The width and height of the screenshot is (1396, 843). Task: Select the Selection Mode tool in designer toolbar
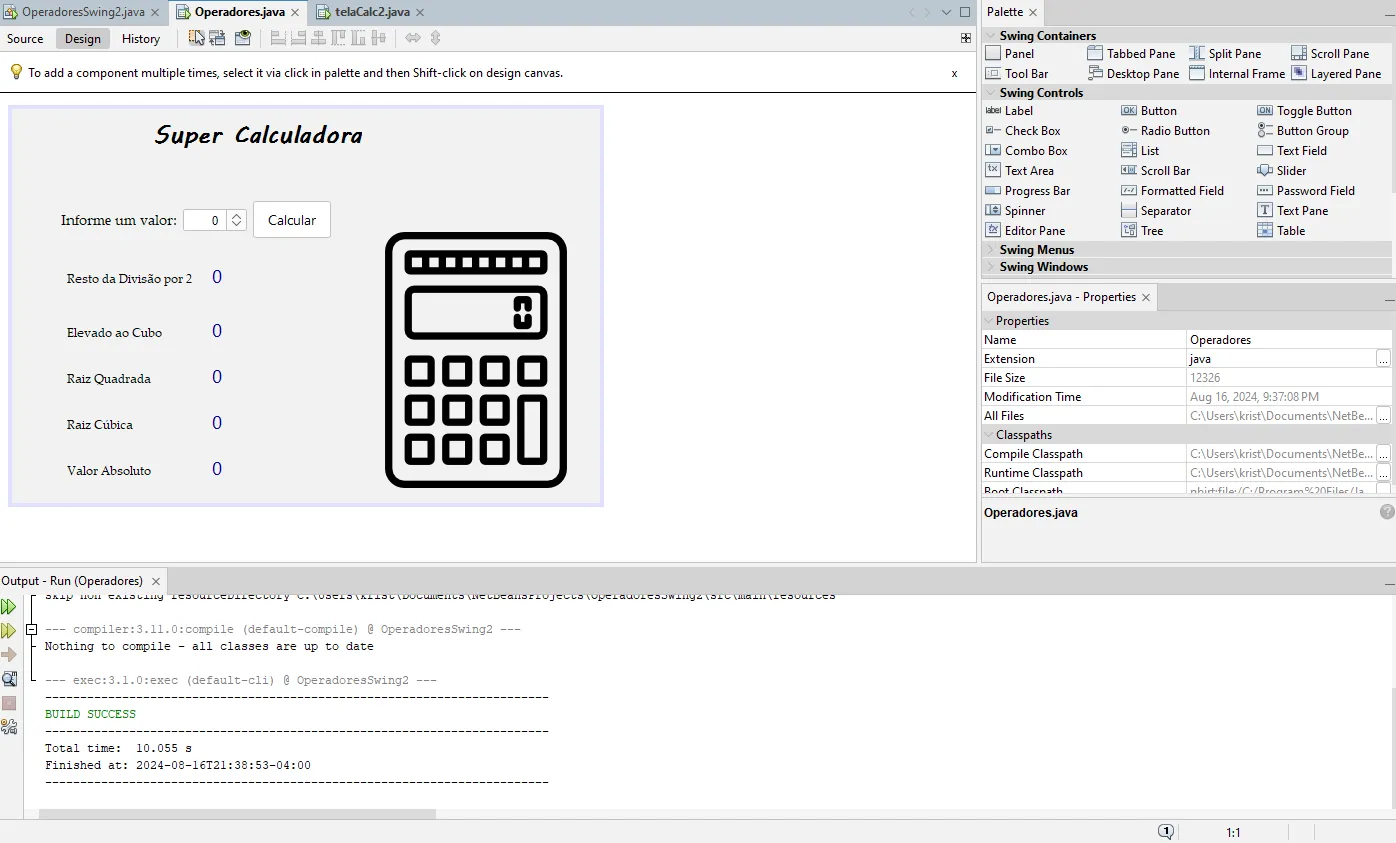(x=196, y=38)
